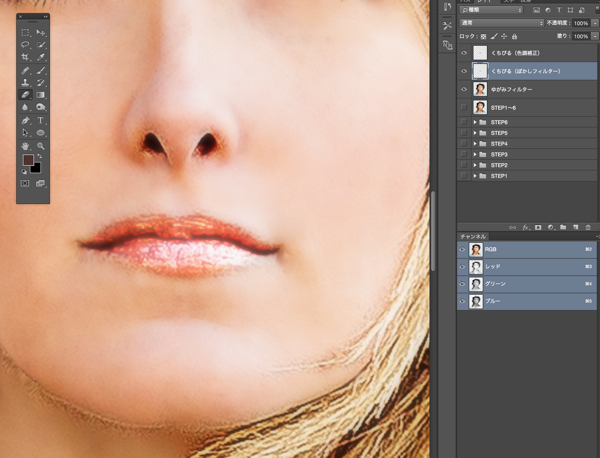The width and height of the screenshot is (600, 458).
Task: Filter layers by adjustment layers
Action: coord(548,10)
